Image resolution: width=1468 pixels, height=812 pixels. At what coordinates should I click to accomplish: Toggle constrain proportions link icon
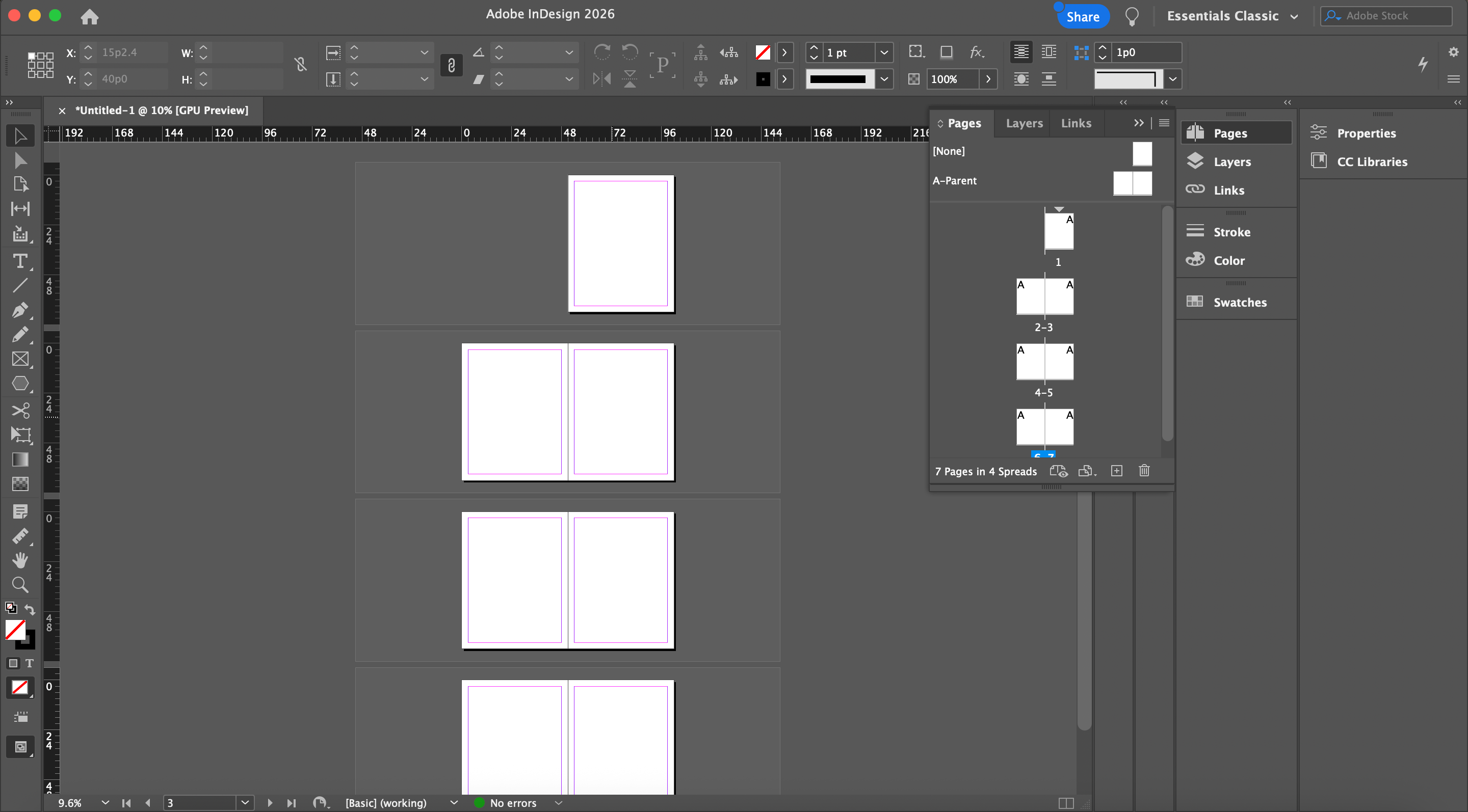click(x=301, y=64)
